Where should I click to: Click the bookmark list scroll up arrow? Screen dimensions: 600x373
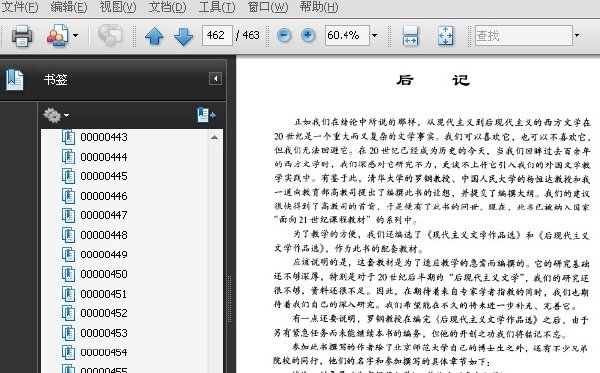click(x=215, y=137)
